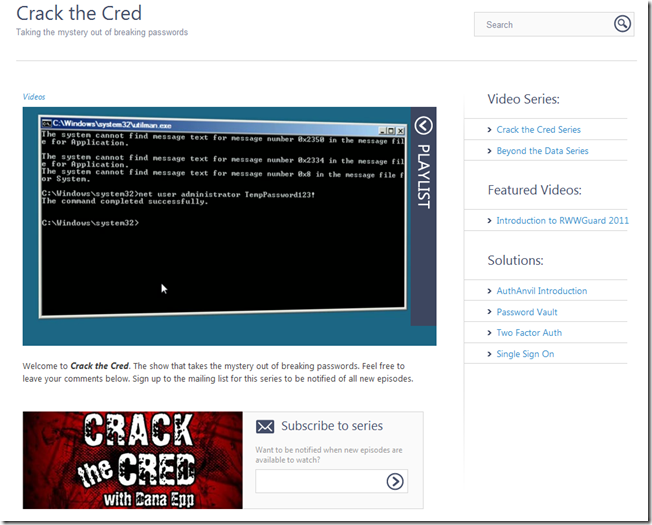
Task: Open the Password Vault solution link
Action: coord(527,312)
